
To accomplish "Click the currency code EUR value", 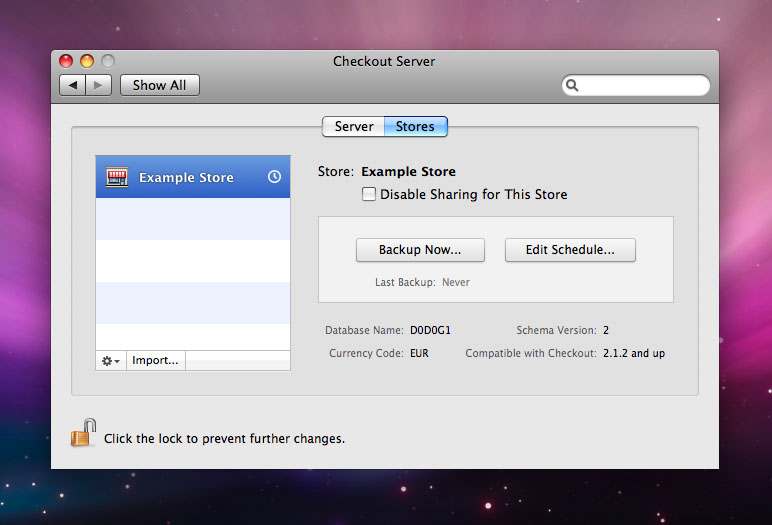I will click(x=419, y=354).
